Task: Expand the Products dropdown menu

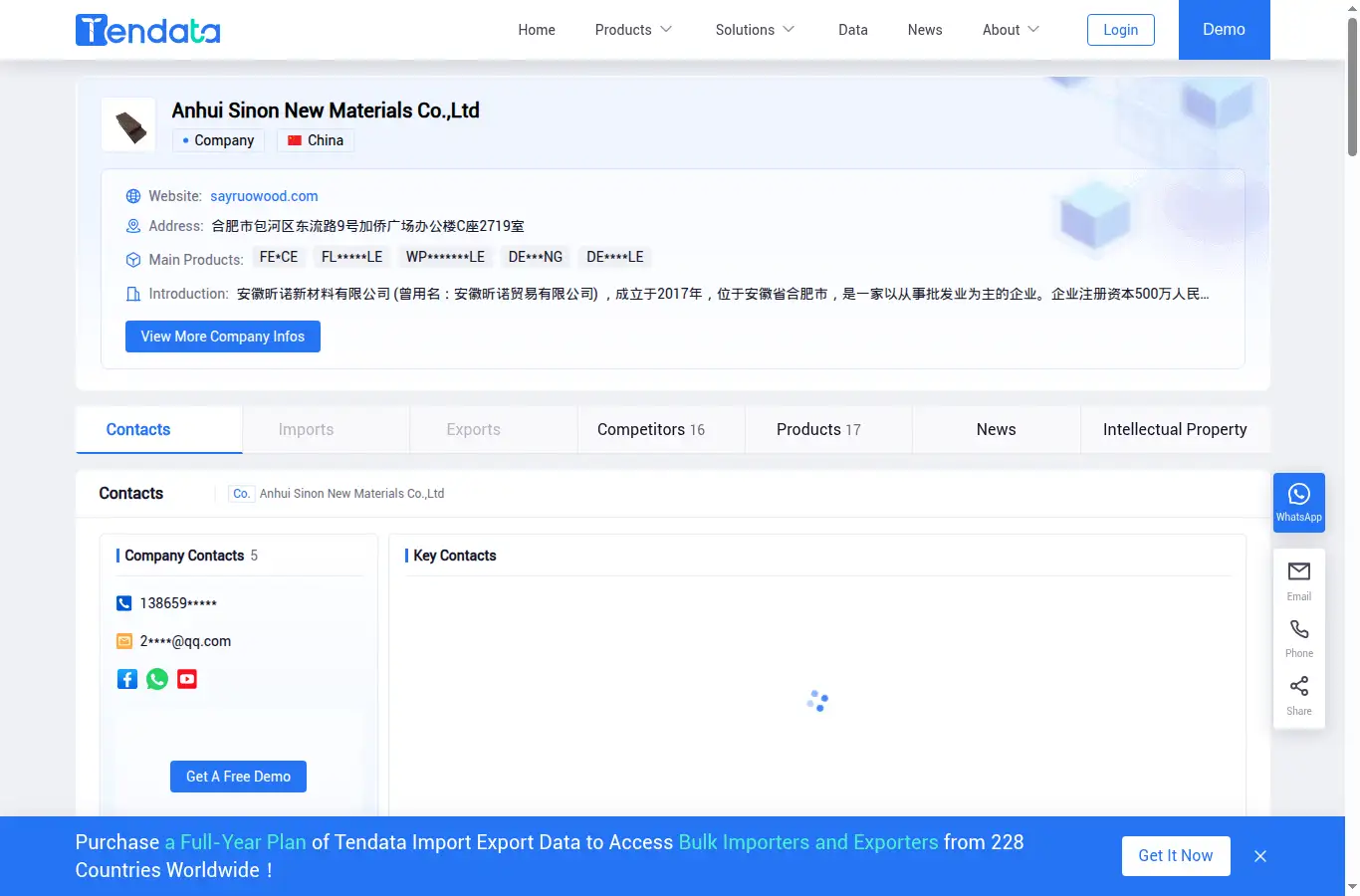Action: point(633,30)
